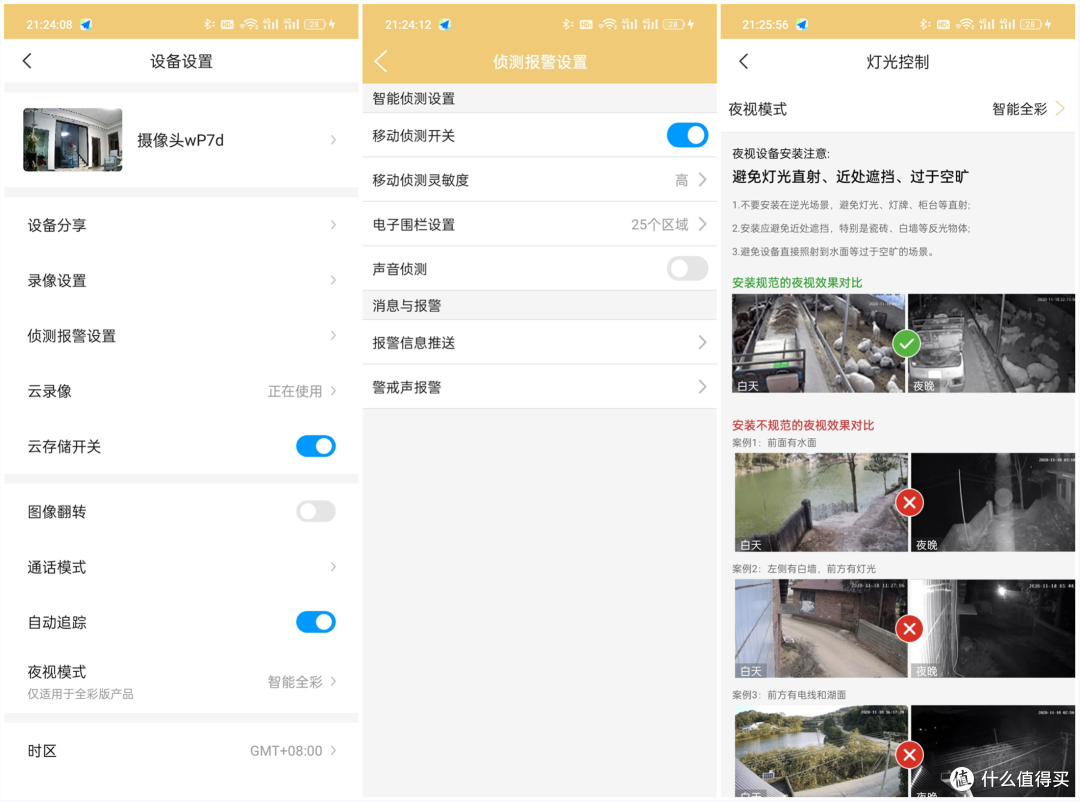Open 夜晚 image of 案例2 左侧有白墙

(x=993, y=628)
